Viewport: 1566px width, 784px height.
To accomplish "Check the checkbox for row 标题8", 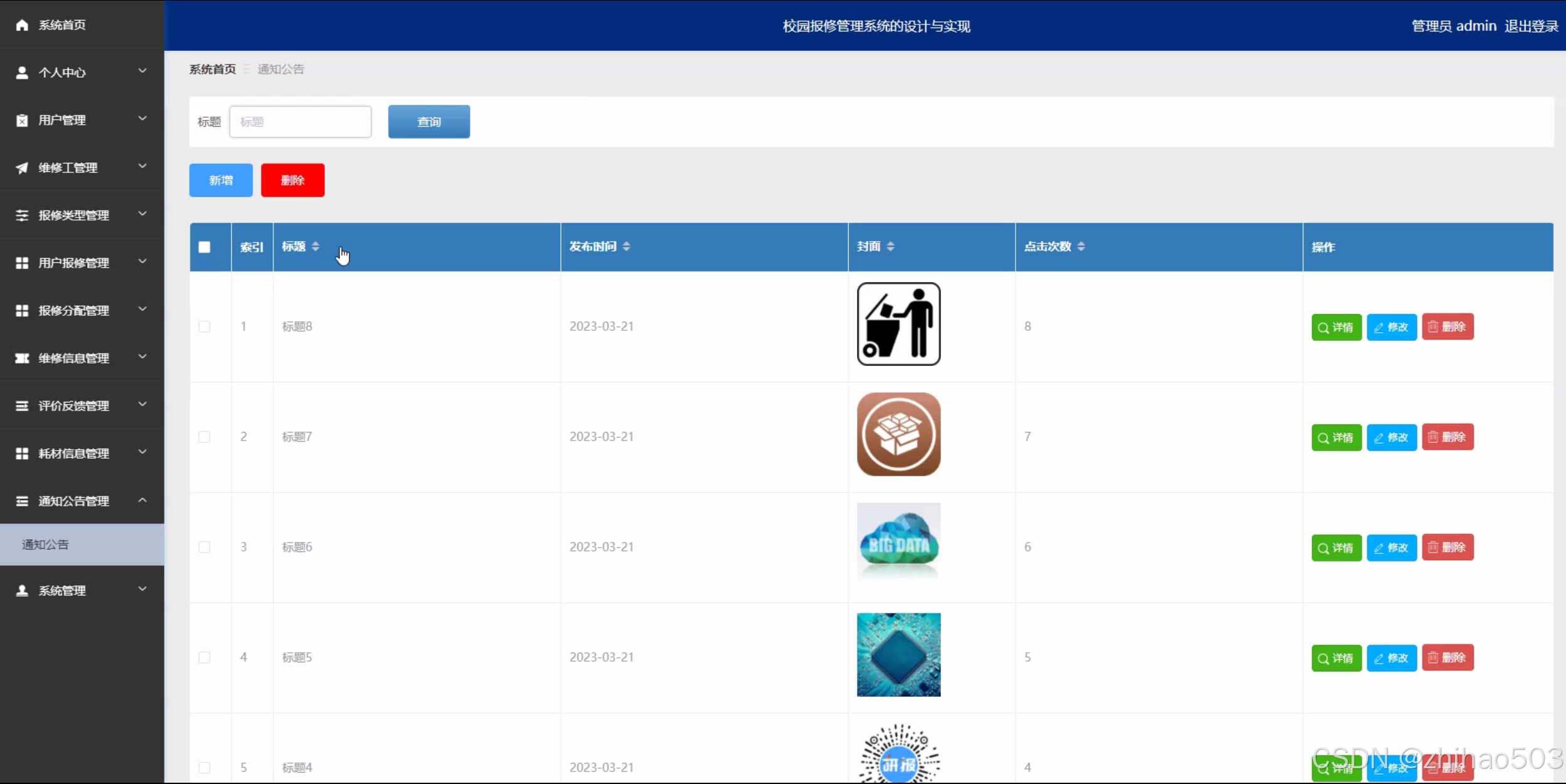I will 204,327.
